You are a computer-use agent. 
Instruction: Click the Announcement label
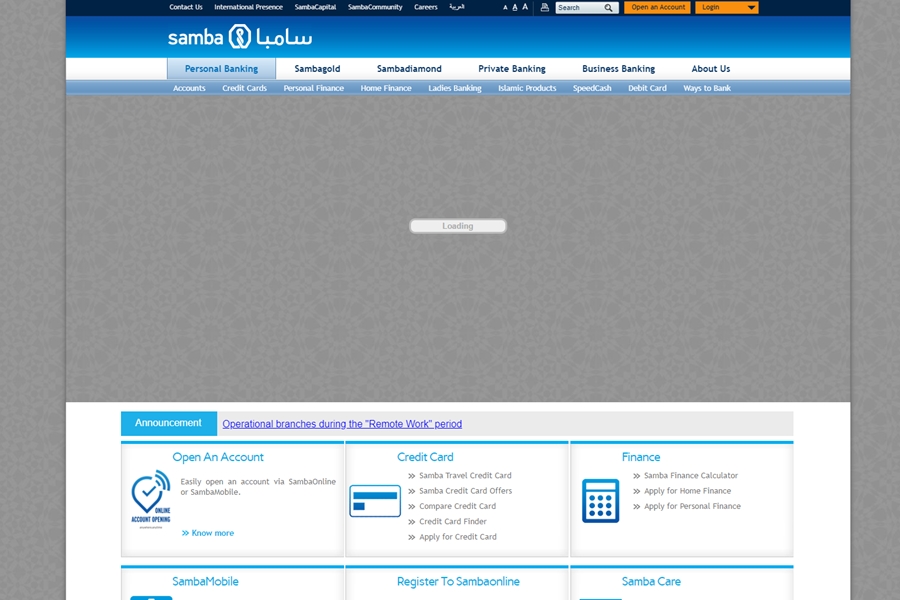[169, 423]
